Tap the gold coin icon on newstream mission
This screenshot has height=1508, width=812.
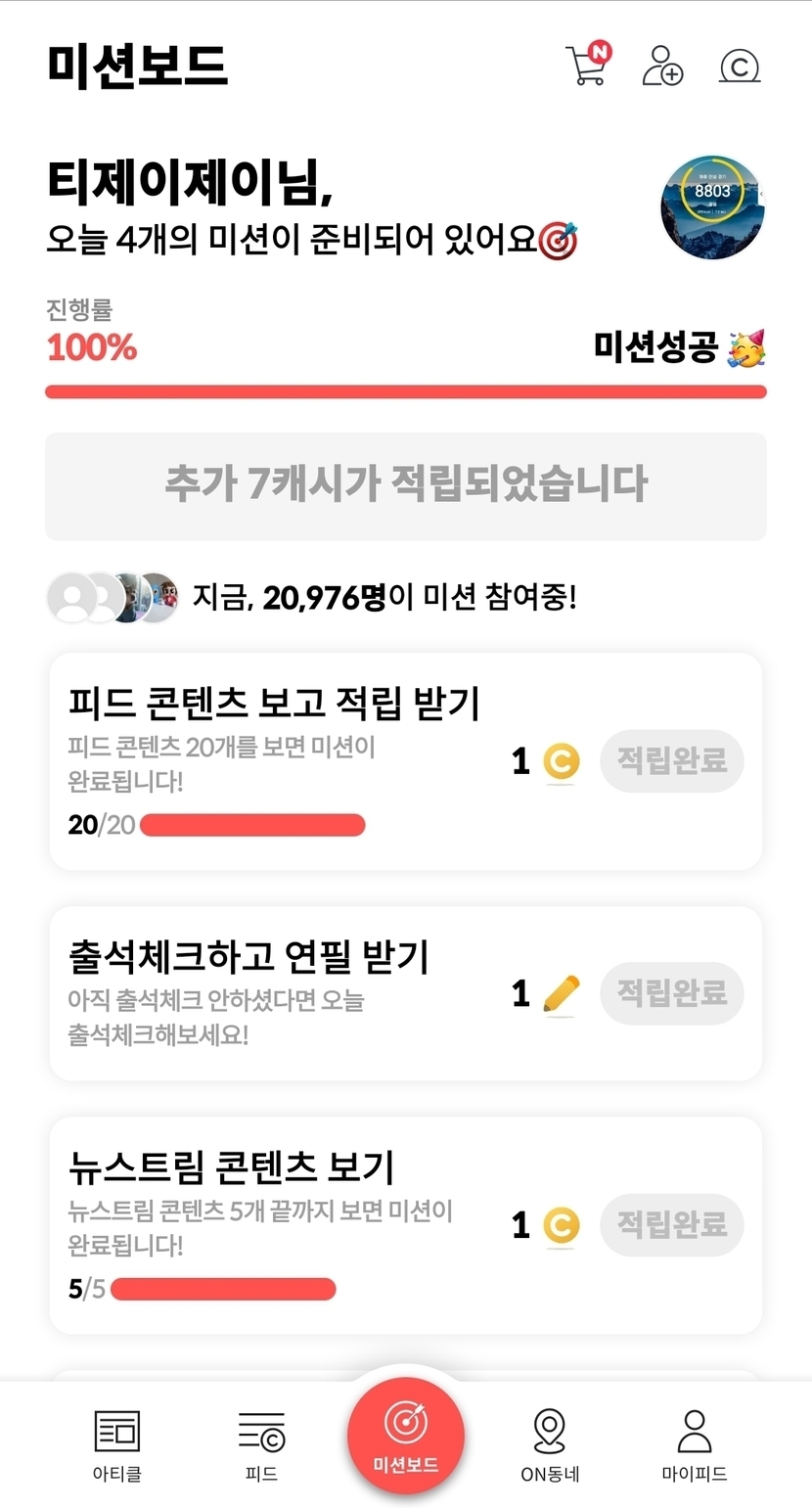(561, 1225)
